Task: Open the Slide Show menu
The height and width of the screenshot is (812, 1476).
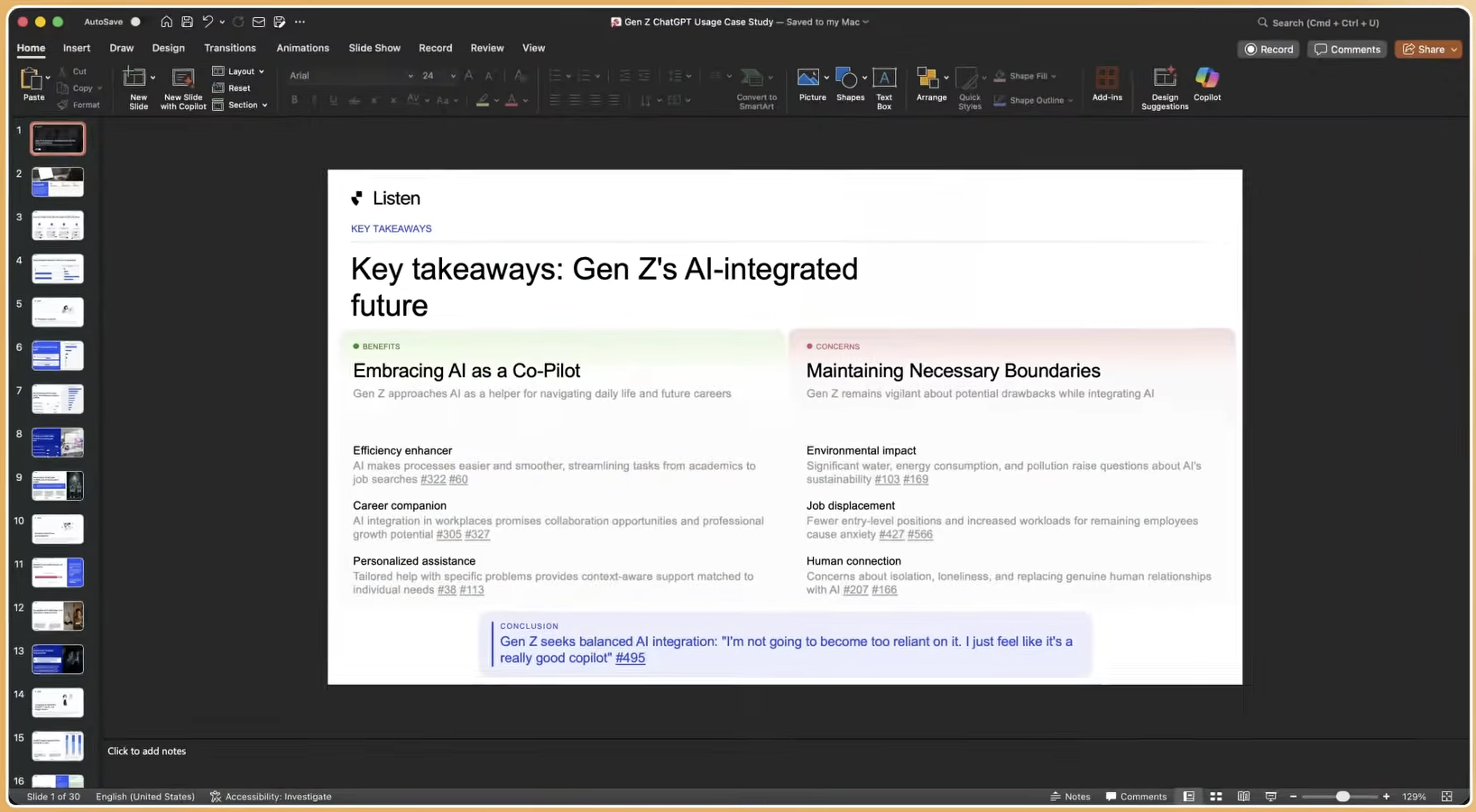Action: click(x=374, y=48)
